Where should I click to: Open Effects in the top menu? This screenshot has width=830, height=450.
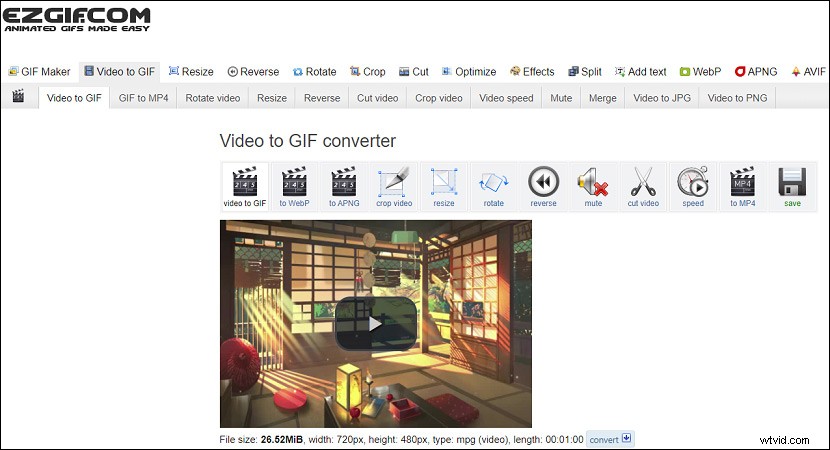click(x=532, y=71)
